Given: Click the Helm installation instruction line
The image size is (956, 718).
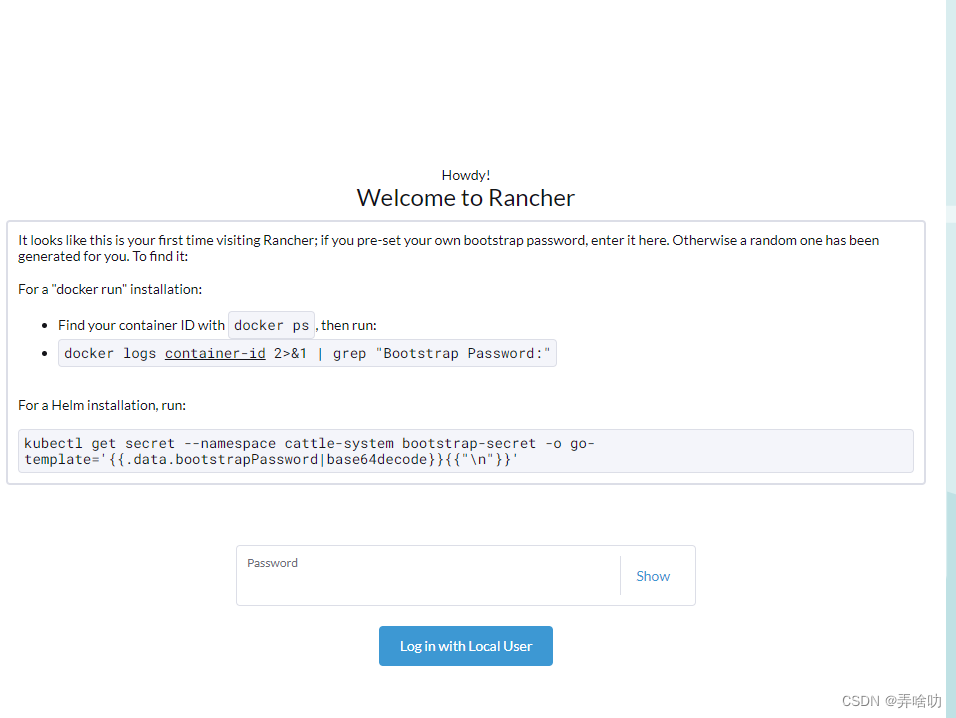Looking at the screenshot, I should coord(102,405).
